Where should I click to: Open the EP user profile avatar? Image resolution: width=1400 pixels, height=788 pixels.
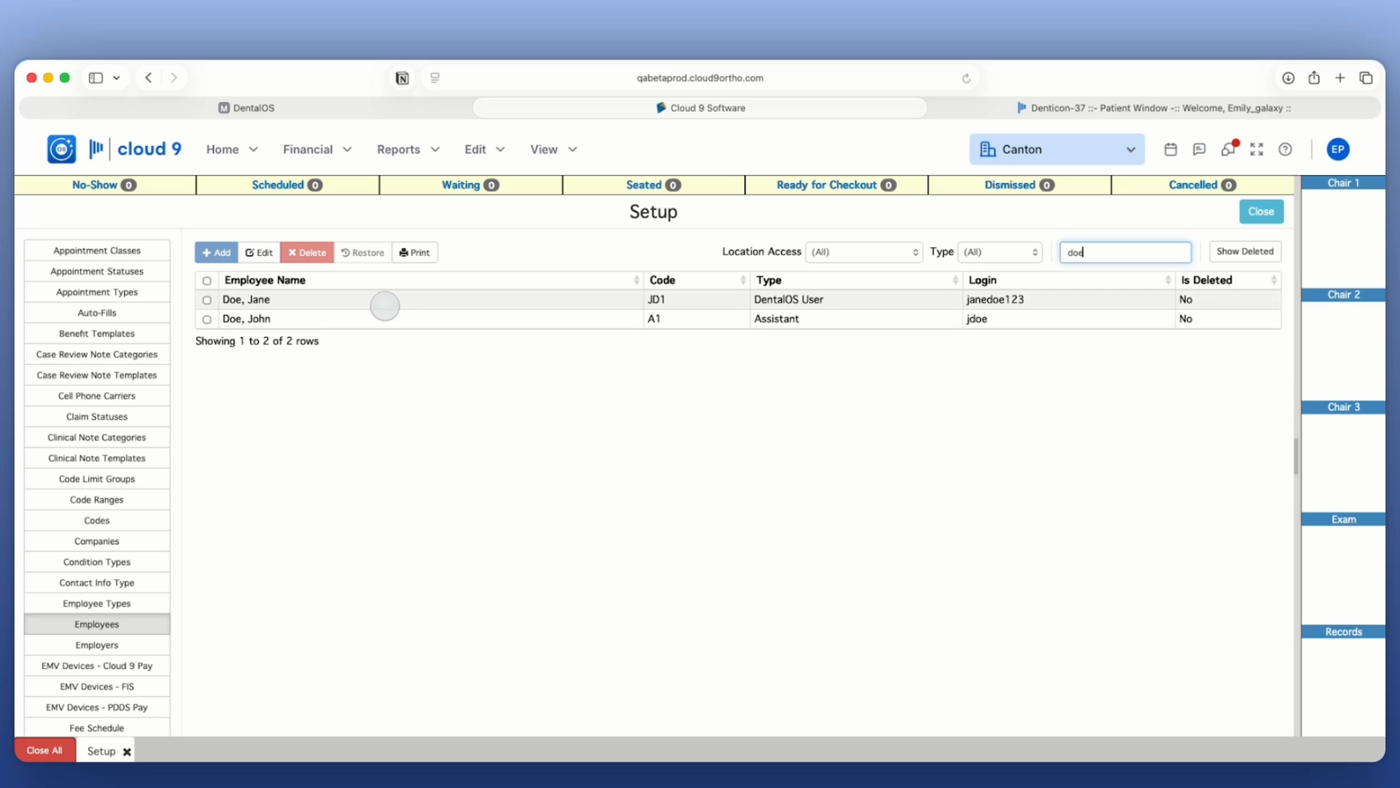coord(1338,149)
